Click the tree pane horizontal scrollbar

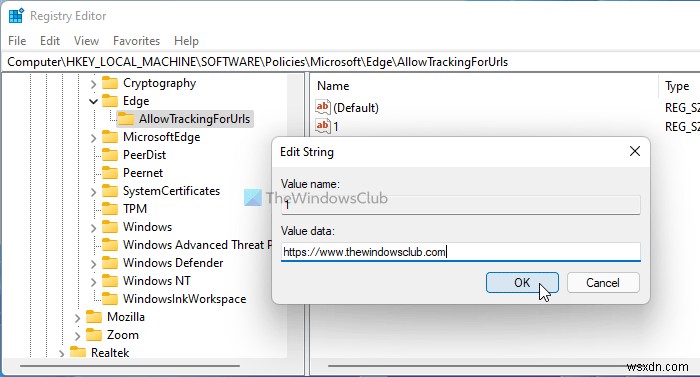[x=130, y=366]
